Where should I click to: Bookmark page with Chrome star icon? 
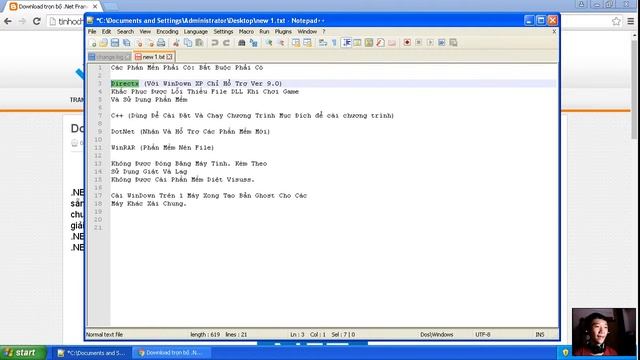(616, 21)
